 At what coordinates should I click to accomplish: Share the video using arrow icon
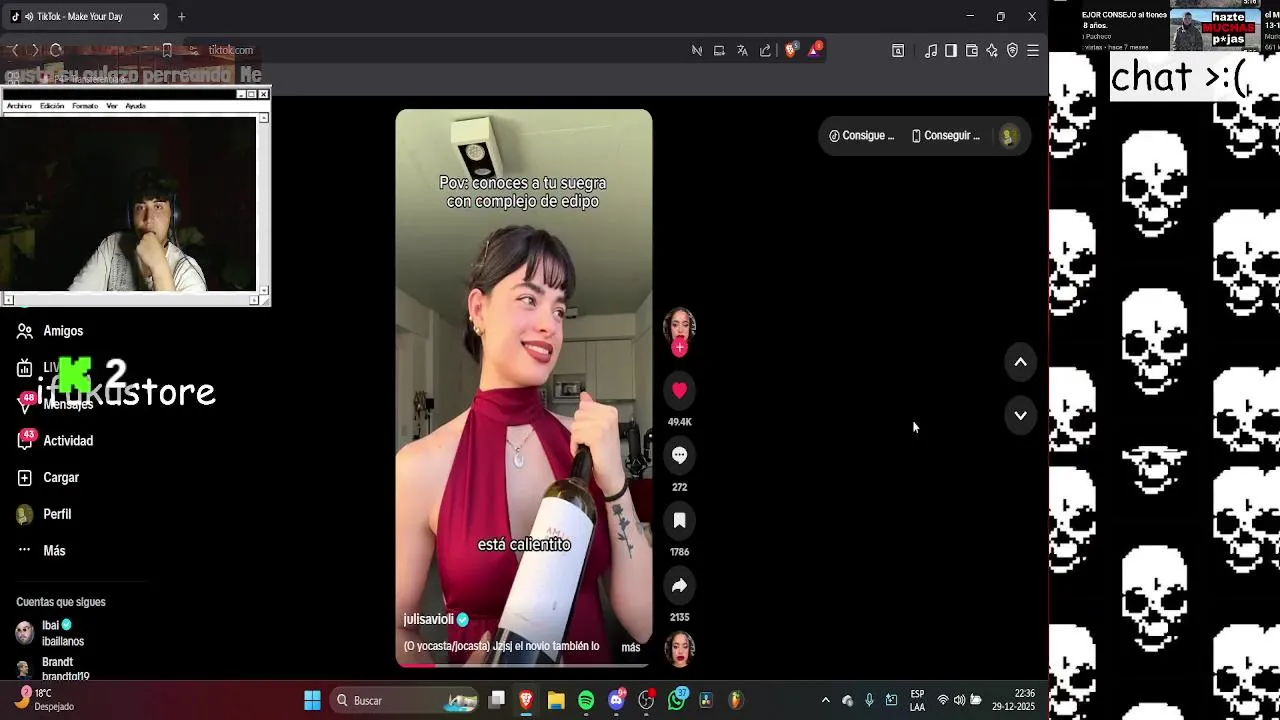click(679, 585)
